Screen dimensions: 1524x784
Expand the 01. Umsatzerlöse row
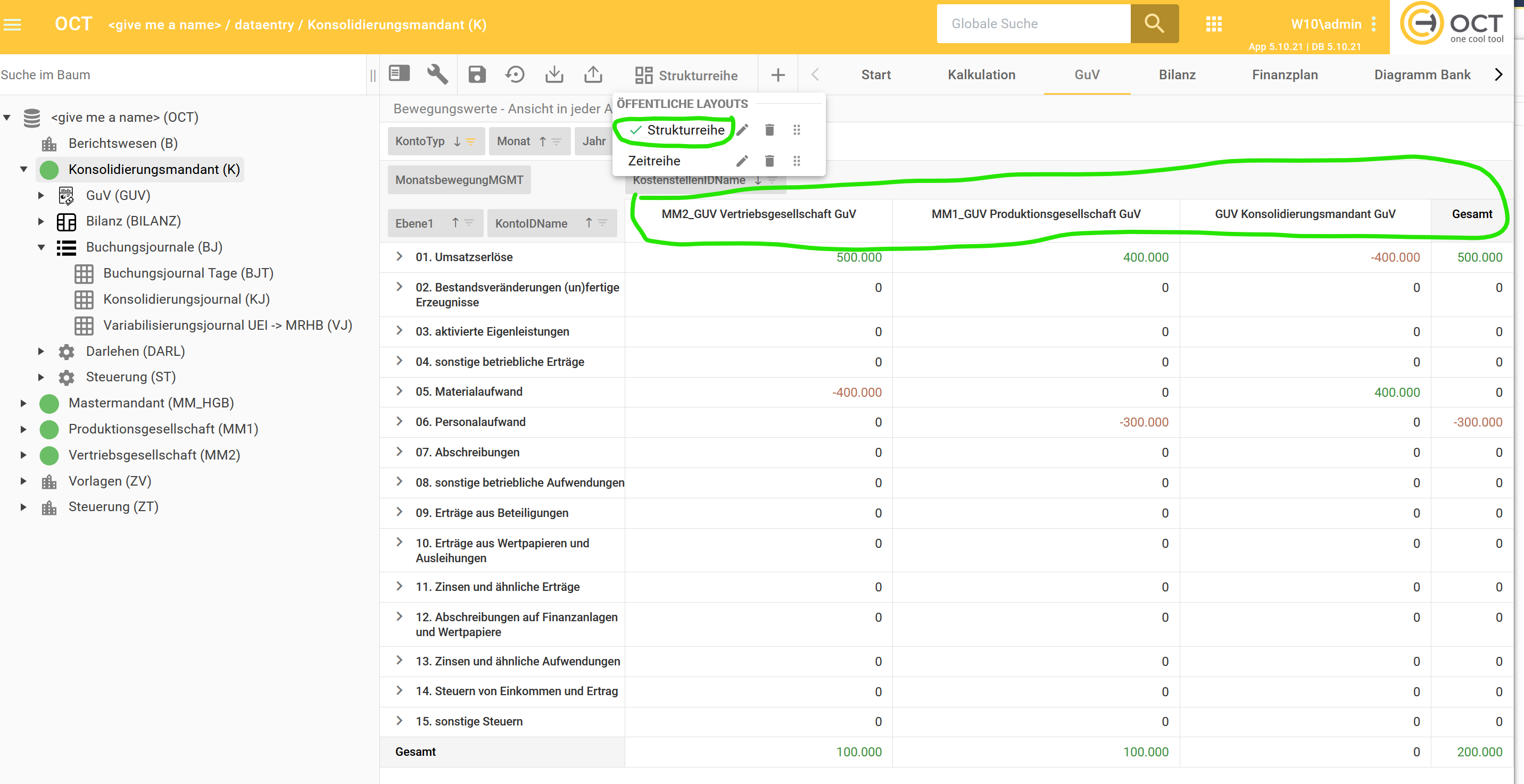399,256
